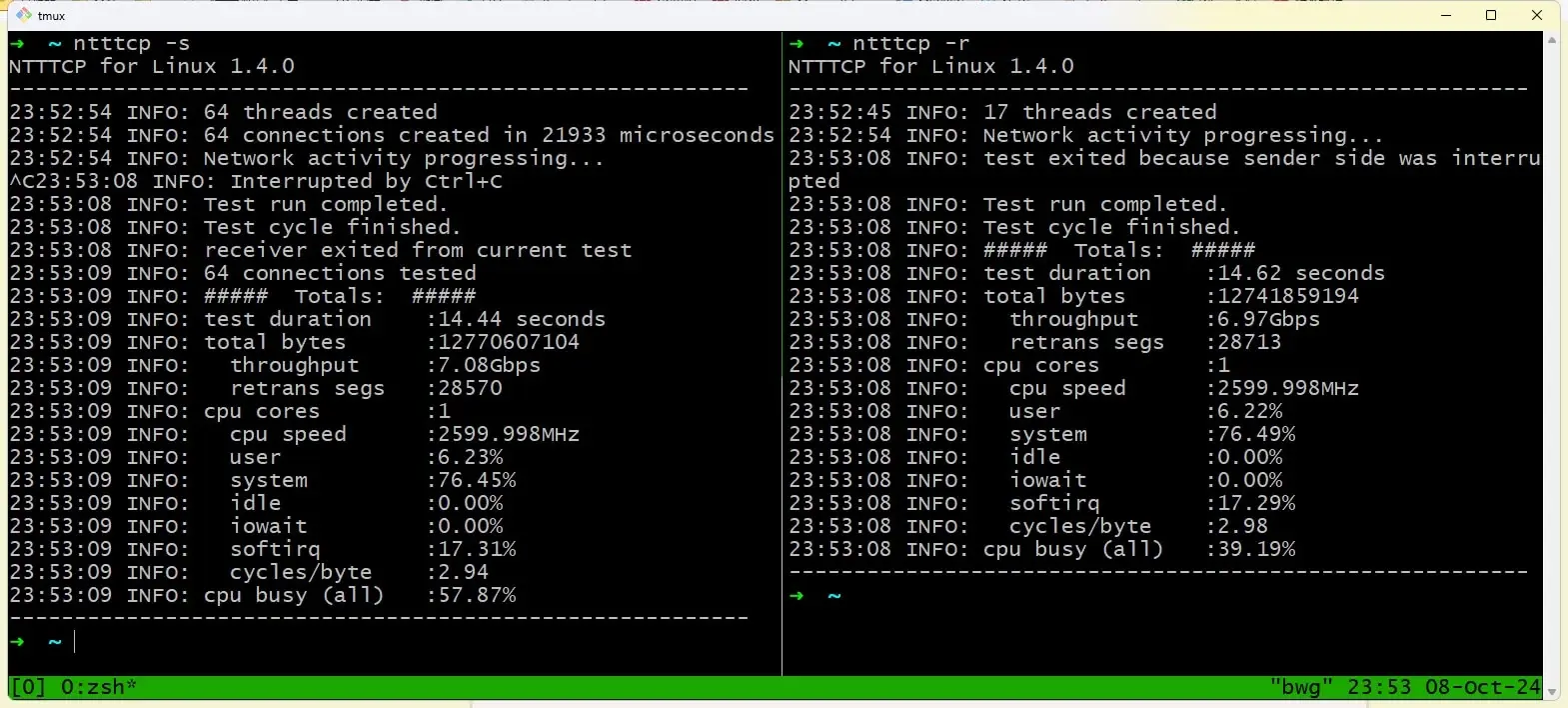Image resolution: width=1568 pixels, height=708 pixels.
Task: Click the 23:53 clock in tmux status bar
Action: point(1379,687)
